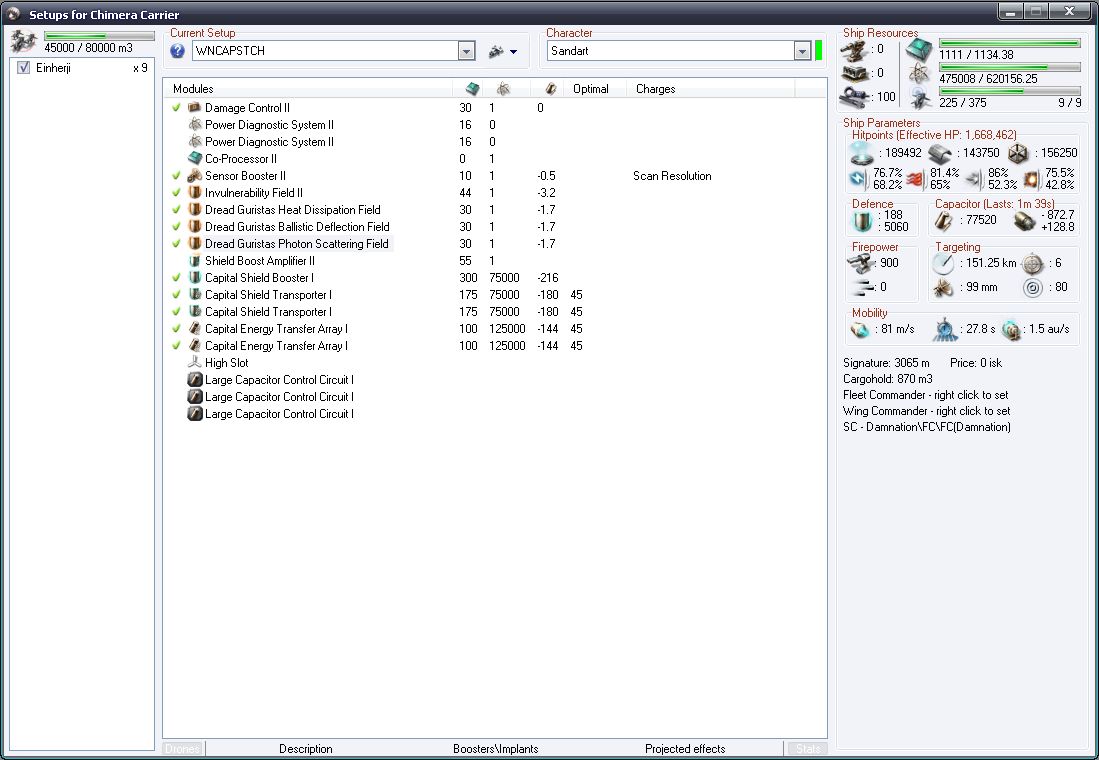Click the drone bay capacity progress bar
The height and width of the screenshot is (760, 1099).
(x=99, y=35)
